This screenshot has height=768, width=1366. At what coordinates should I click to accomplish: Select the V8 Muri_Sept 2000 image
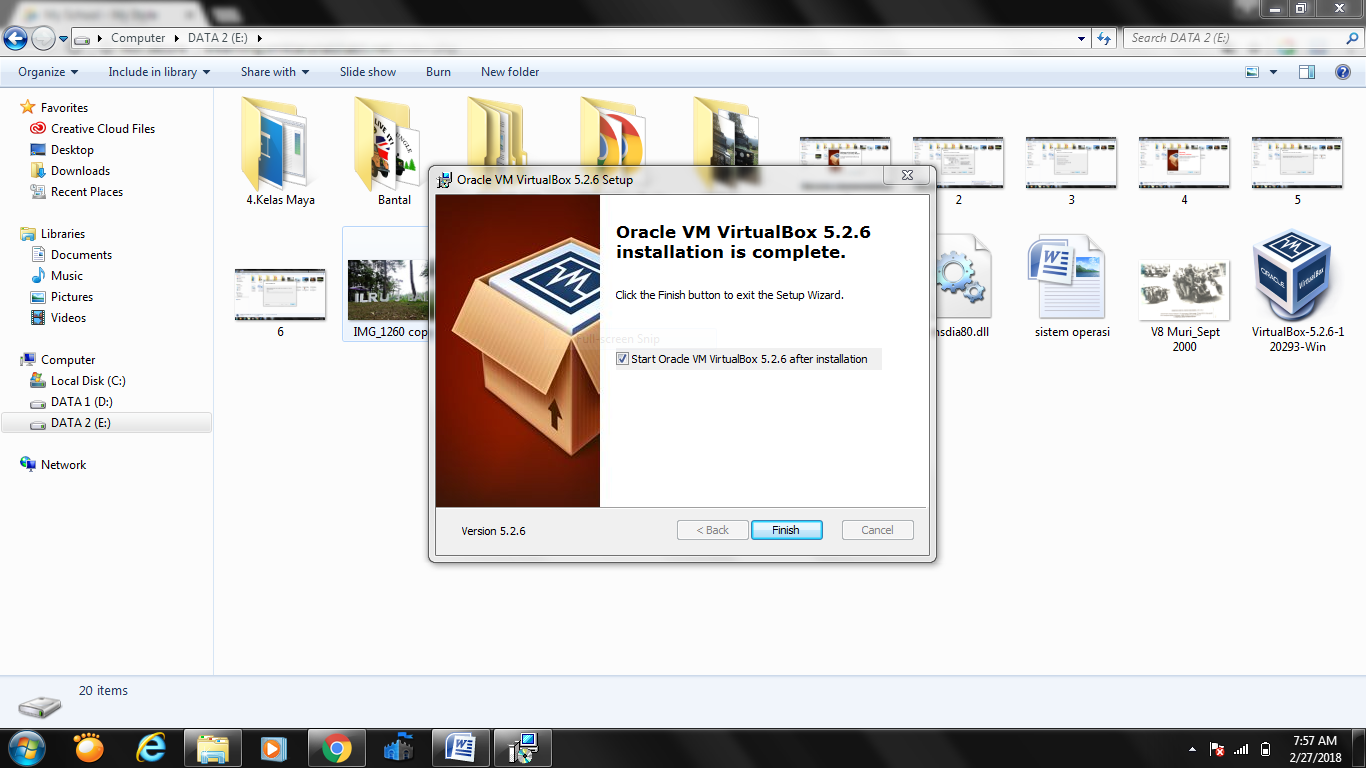1184,305
